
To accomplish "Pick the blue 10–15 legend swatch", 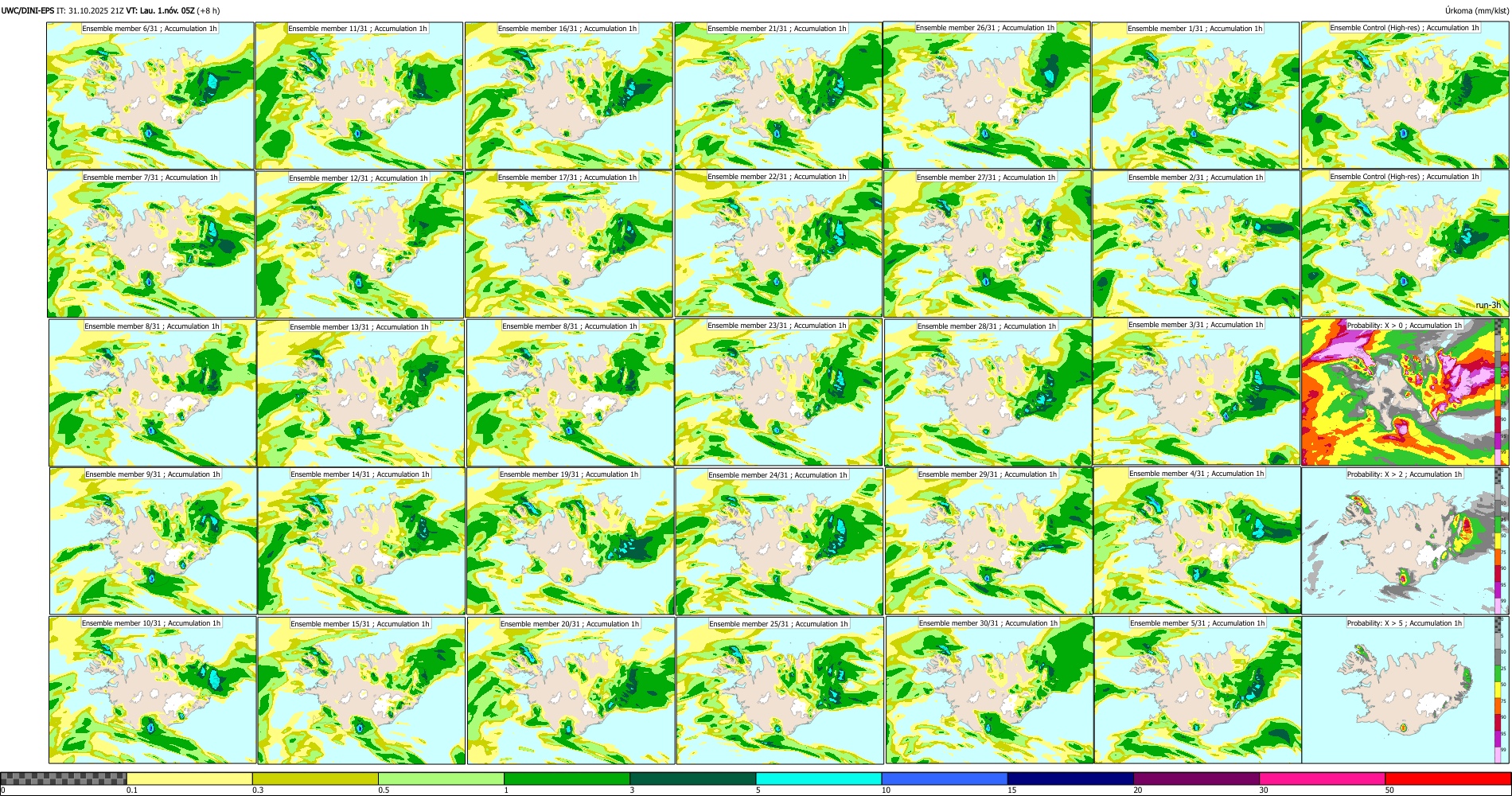I will [945, 778].
